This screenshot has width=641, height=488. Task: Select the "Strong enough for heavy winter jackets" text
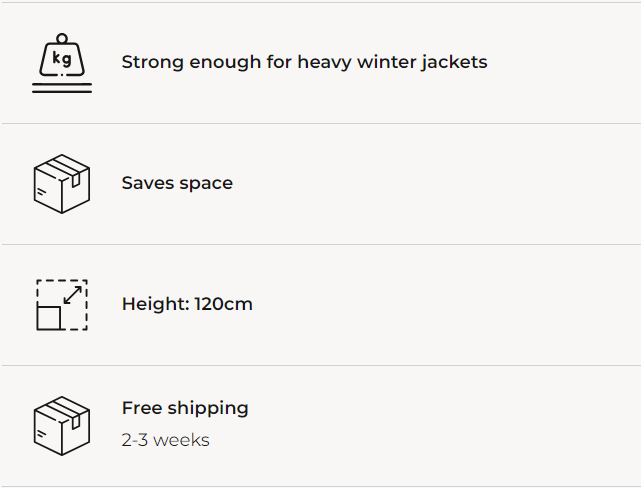304,62
